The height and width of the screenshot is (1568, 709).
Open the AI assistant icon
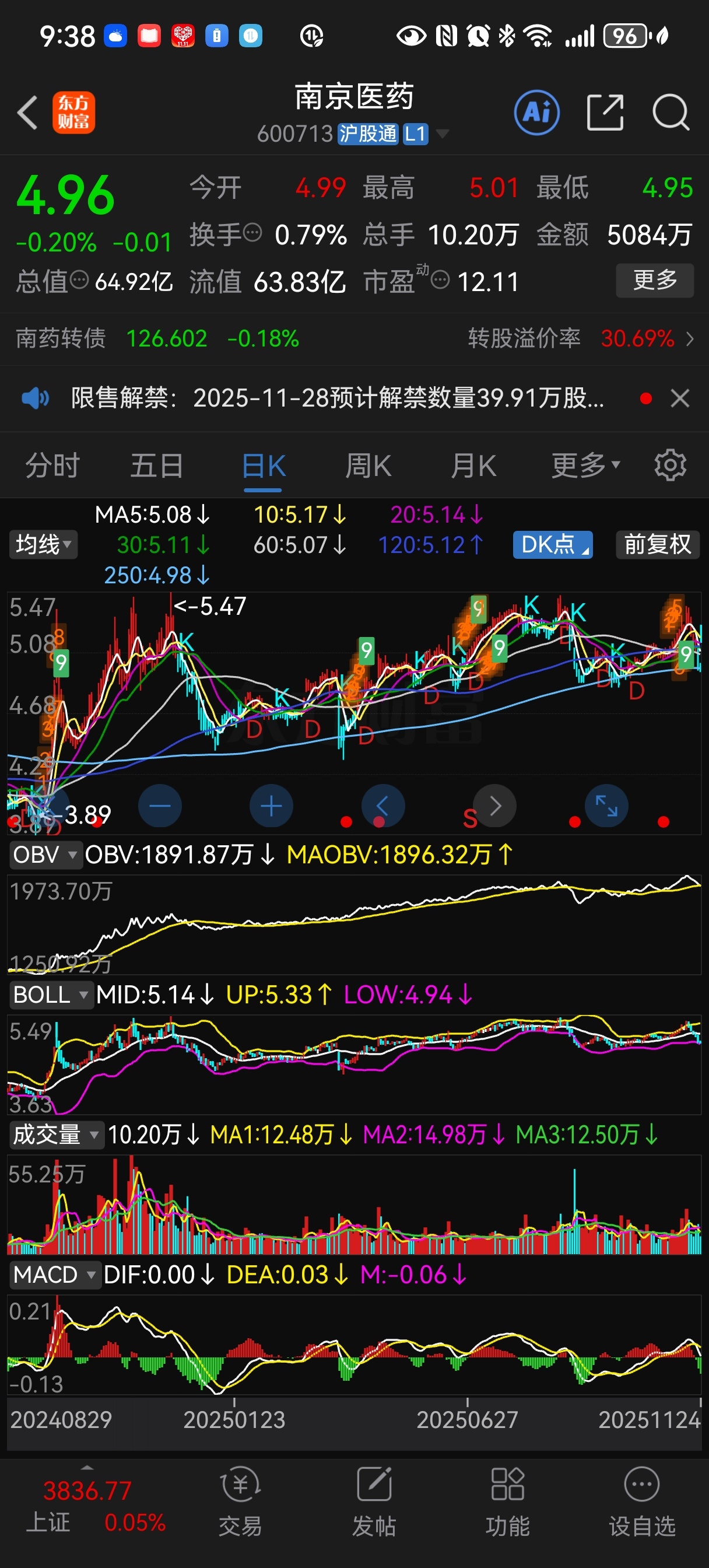click(537, 113)
